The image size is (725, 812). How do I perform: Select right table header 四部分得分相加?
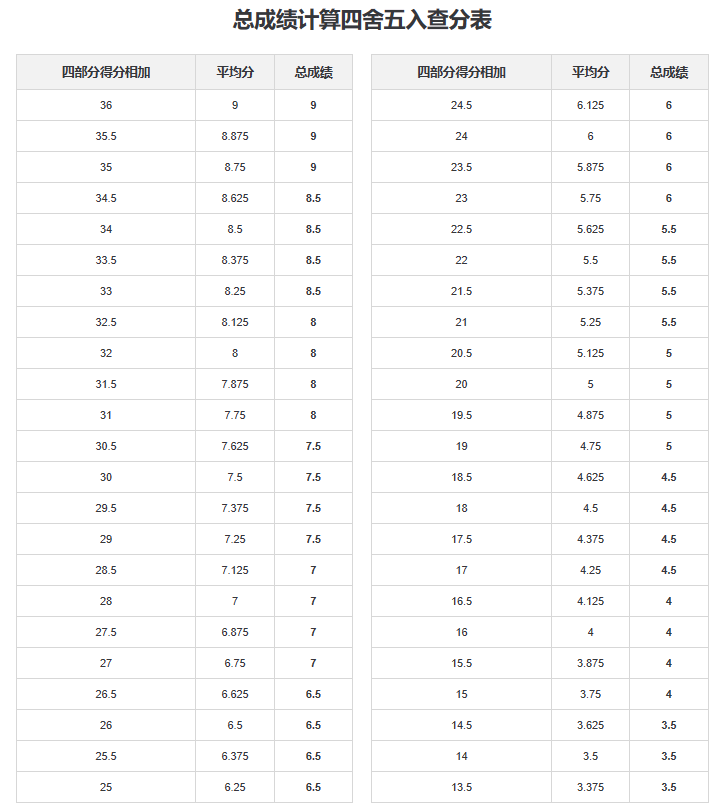point(461,72)
